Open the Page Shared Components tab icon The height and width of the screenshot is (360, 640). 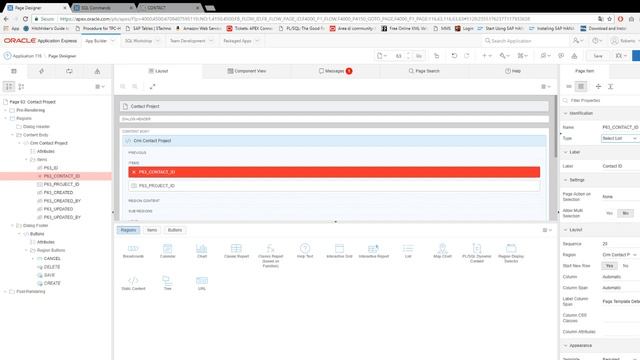(x=97, y=71)
